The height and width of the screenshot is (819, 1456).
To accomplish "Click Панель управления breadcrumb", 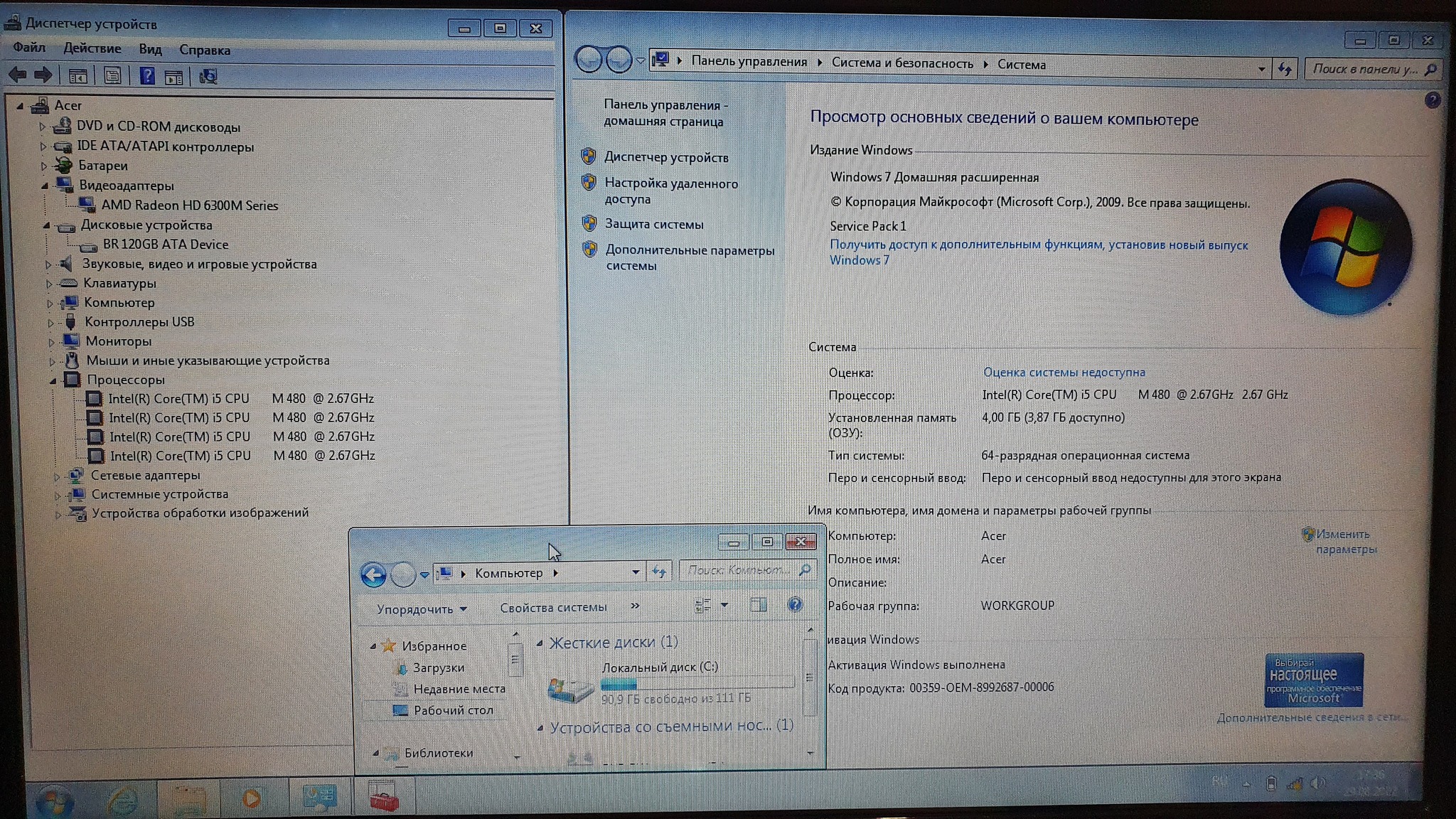I will [749, 62].
